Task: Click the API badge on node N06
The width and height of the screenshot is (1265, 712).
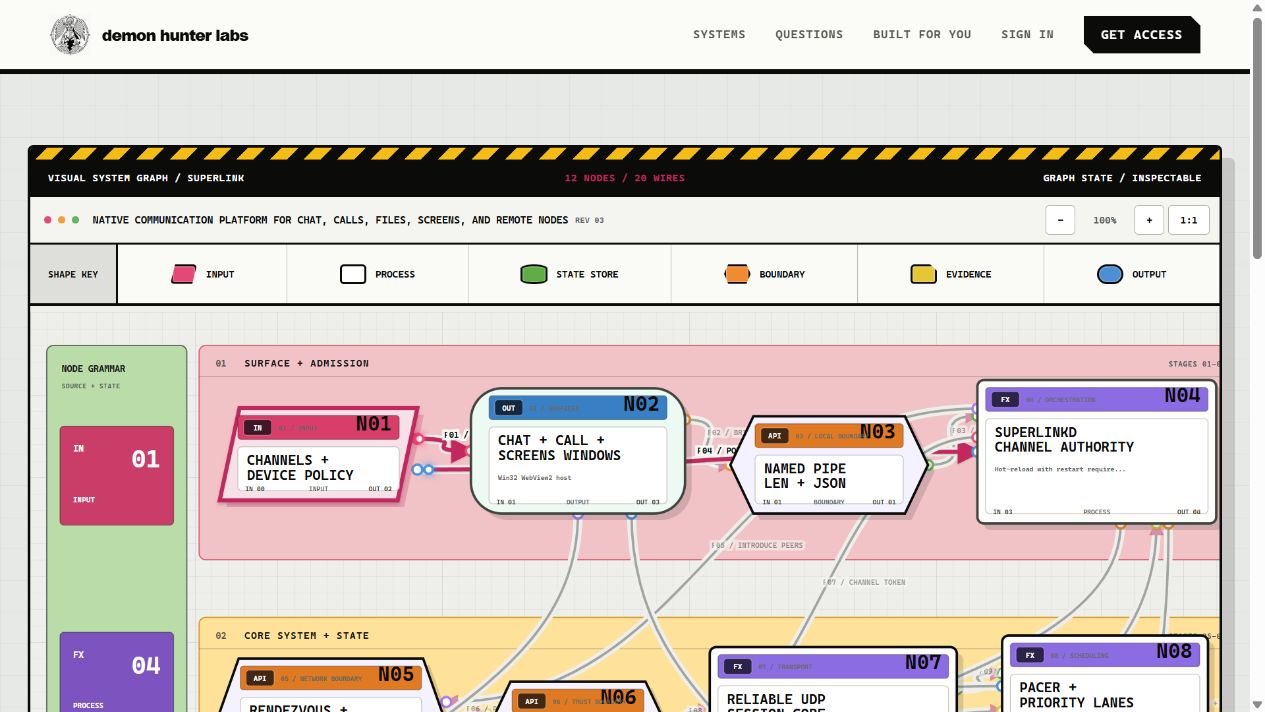Action: (x=534, y=701)
